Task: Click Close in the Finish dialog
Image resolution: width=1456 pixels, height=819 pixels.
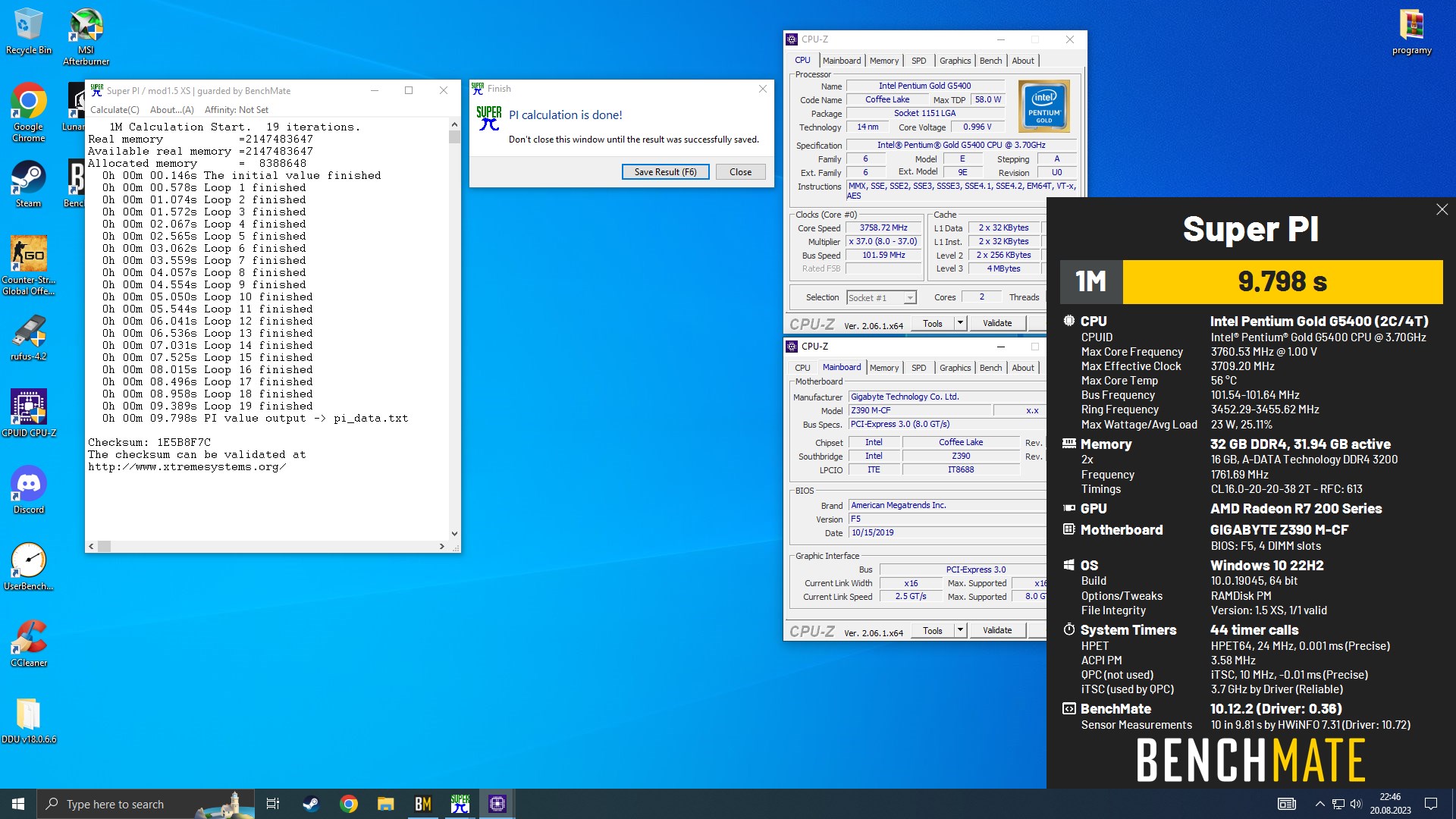Action: [740, 172]
